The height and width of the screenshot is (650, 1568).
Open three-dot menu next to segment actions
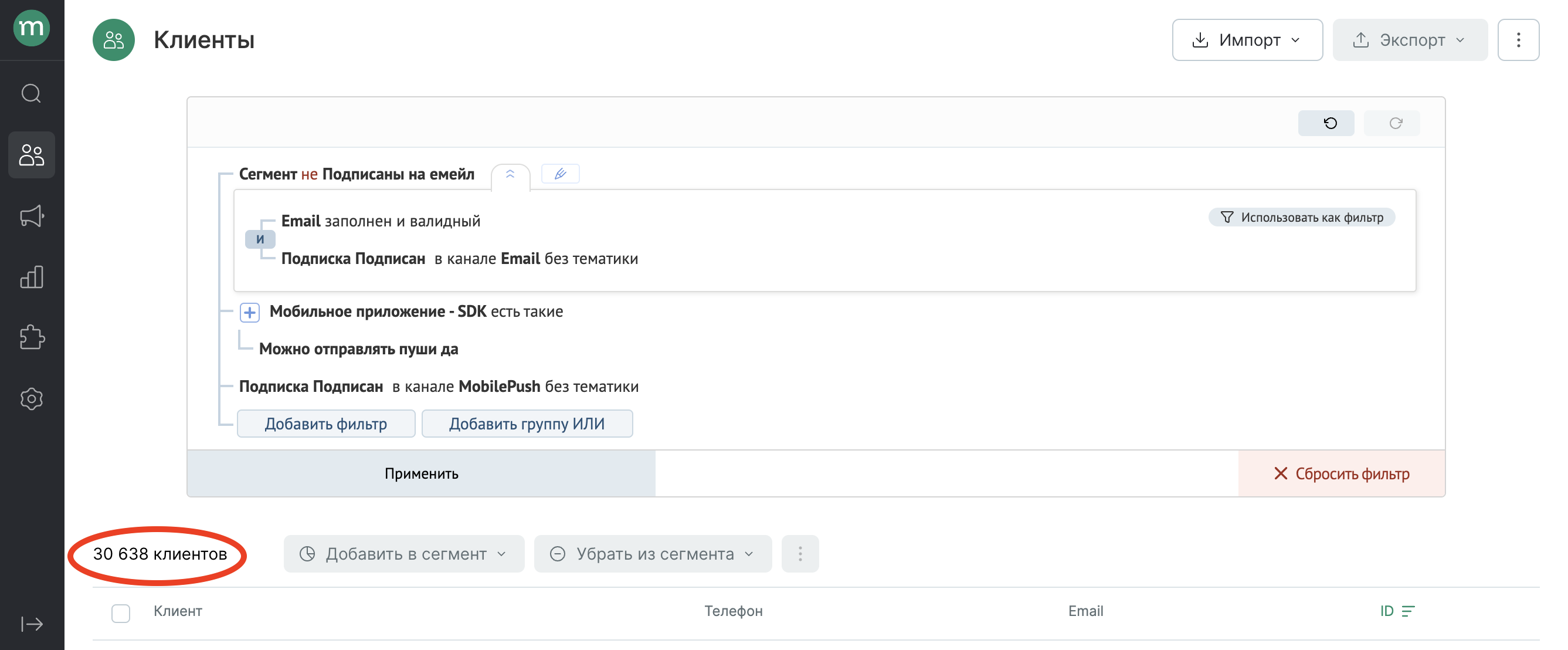pos(800,554)
